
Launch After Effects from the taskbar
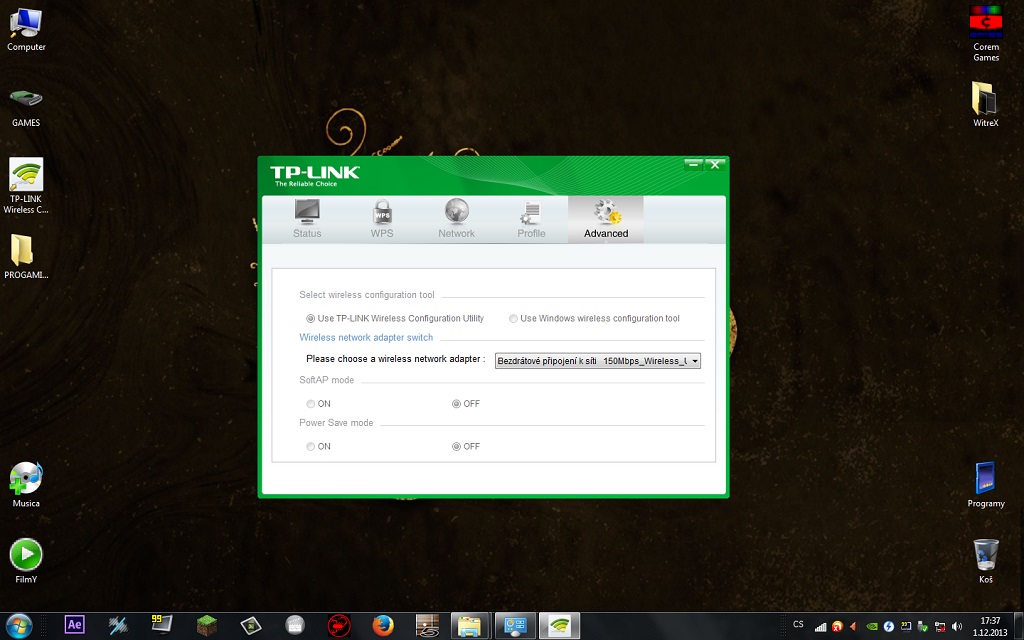tap(75, 625)
